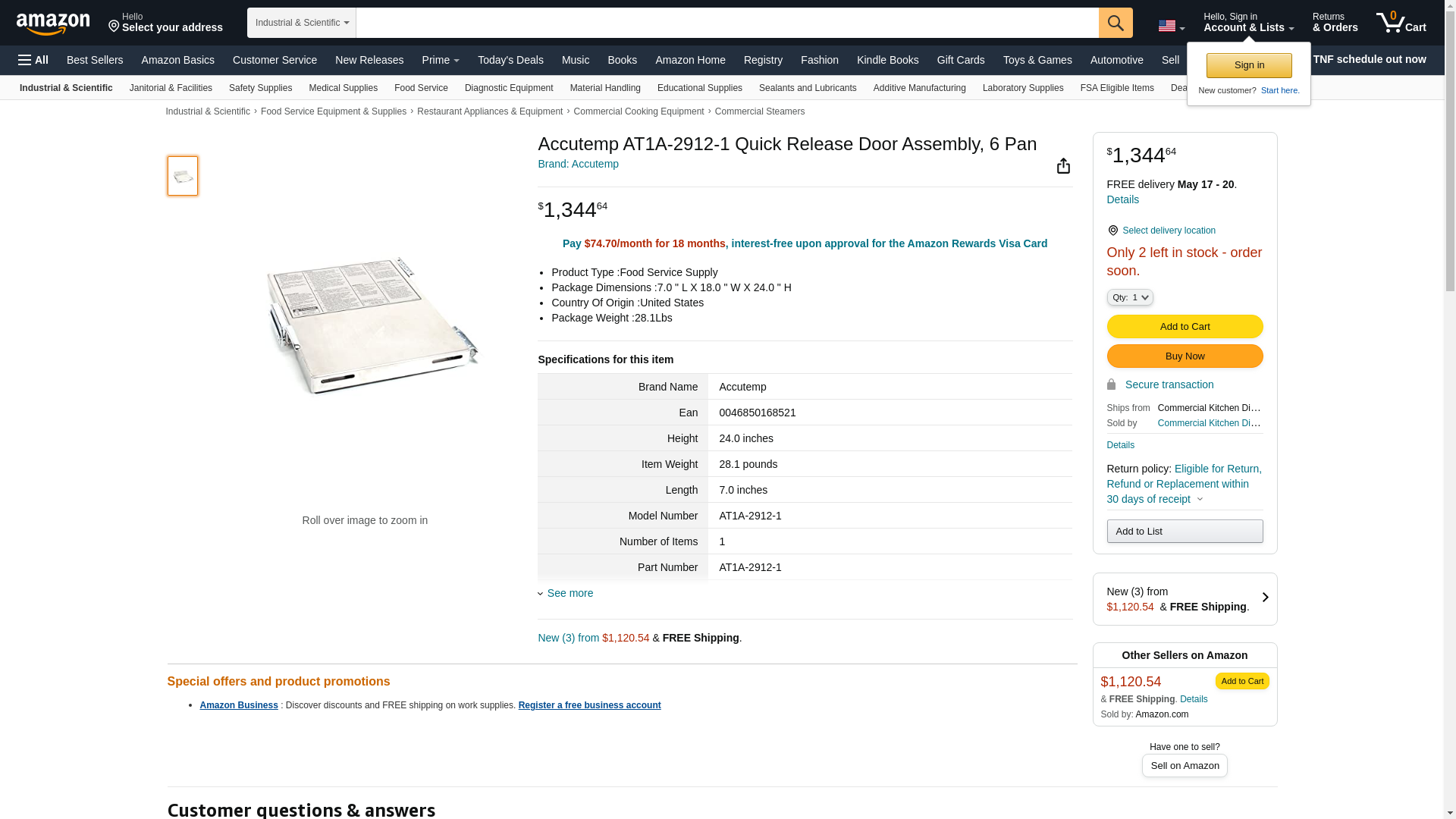
Task: Click the Add to List button
Action: coord(1185,531)
